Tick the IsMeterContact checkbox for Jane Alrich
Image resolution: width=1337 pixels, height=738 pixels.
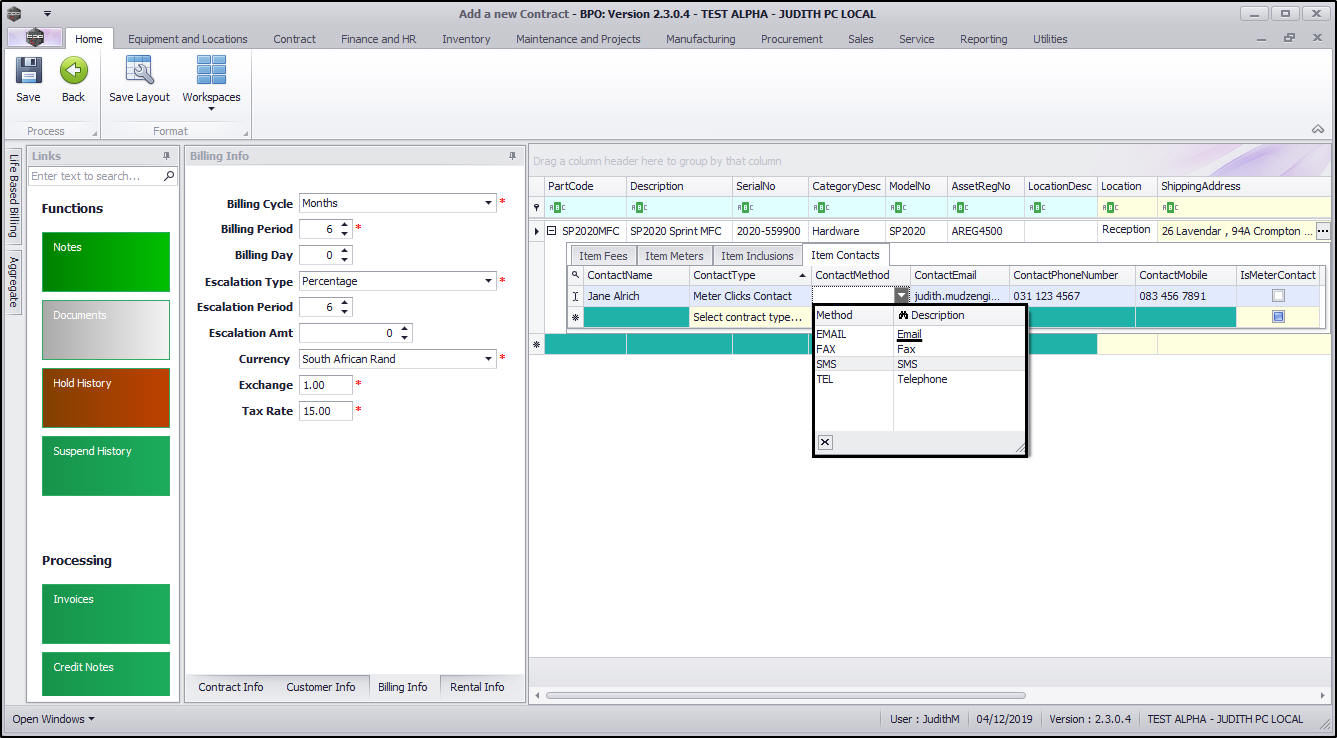pyautogui.click(x=1278, y=296)
